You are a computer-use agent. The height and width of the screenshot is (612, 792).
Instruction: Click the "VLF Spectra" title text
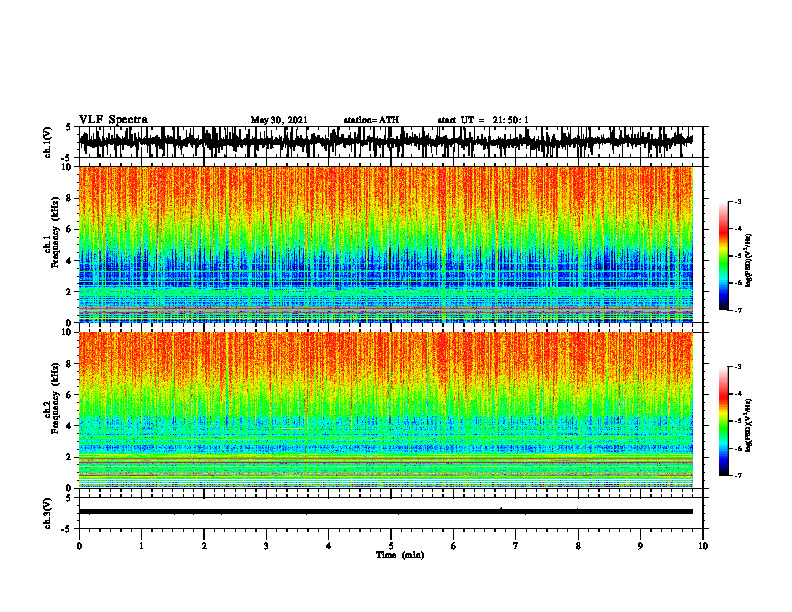113,120
